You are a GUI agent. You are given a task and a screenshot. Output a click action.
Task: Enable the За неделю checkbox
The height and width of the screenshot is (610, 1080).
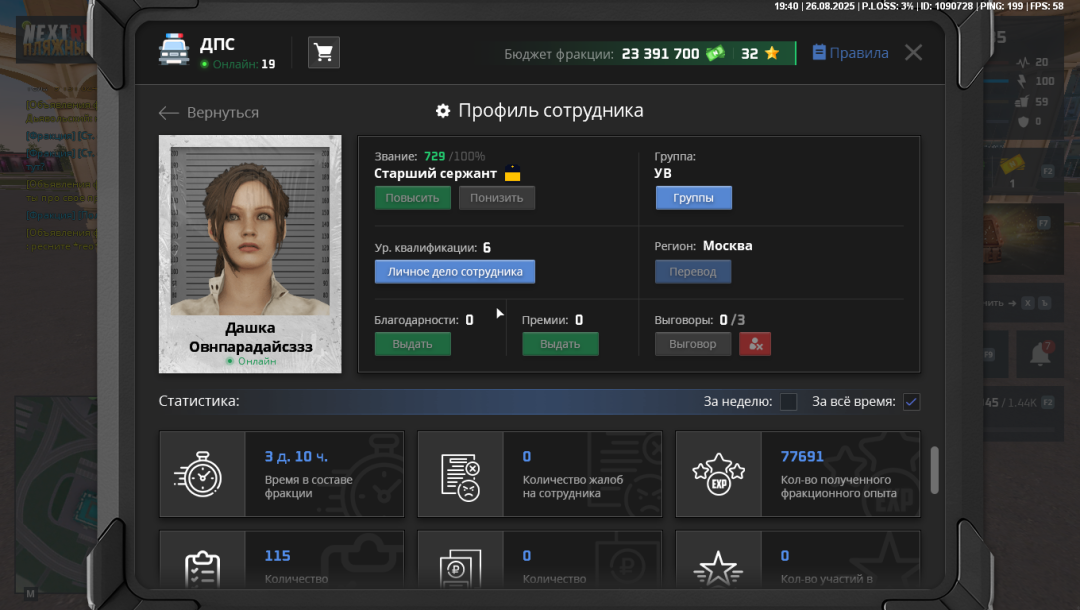tap(789, 402)
